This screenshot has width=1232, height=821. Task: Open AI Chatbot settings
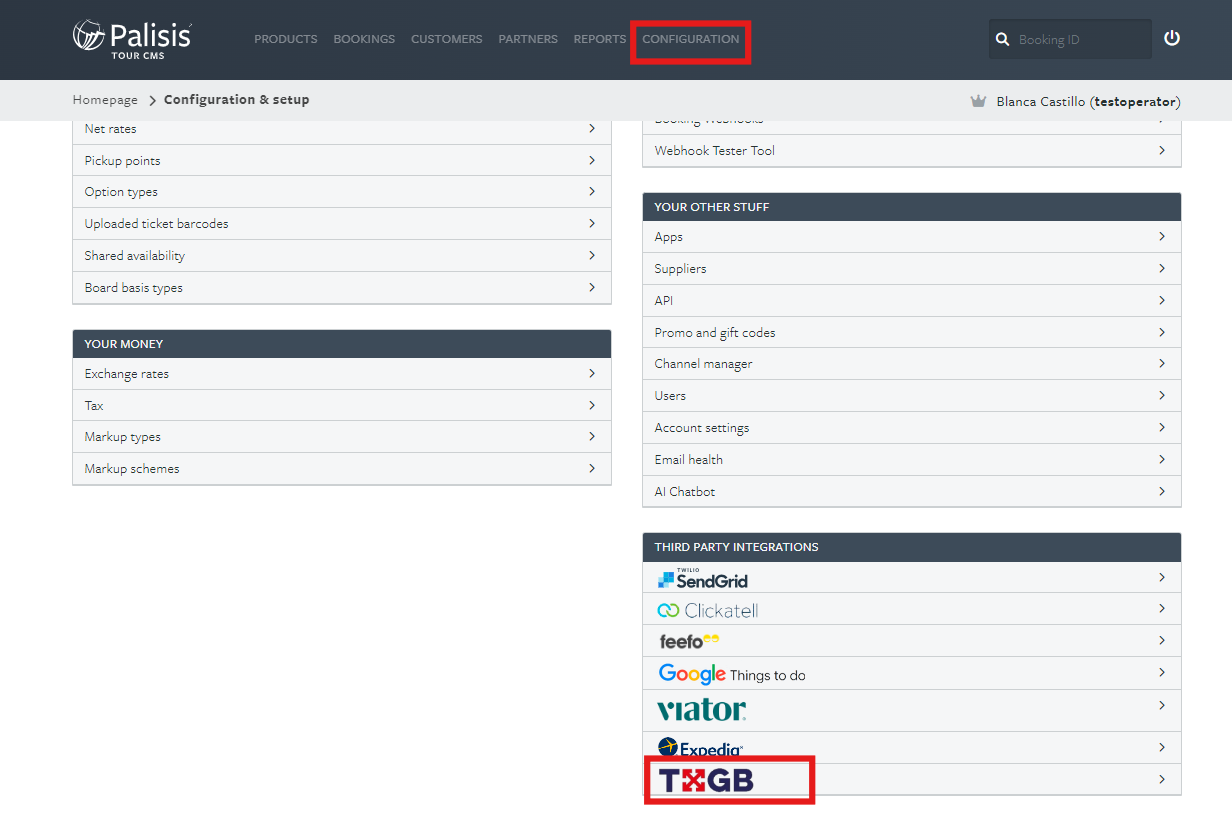911,492
